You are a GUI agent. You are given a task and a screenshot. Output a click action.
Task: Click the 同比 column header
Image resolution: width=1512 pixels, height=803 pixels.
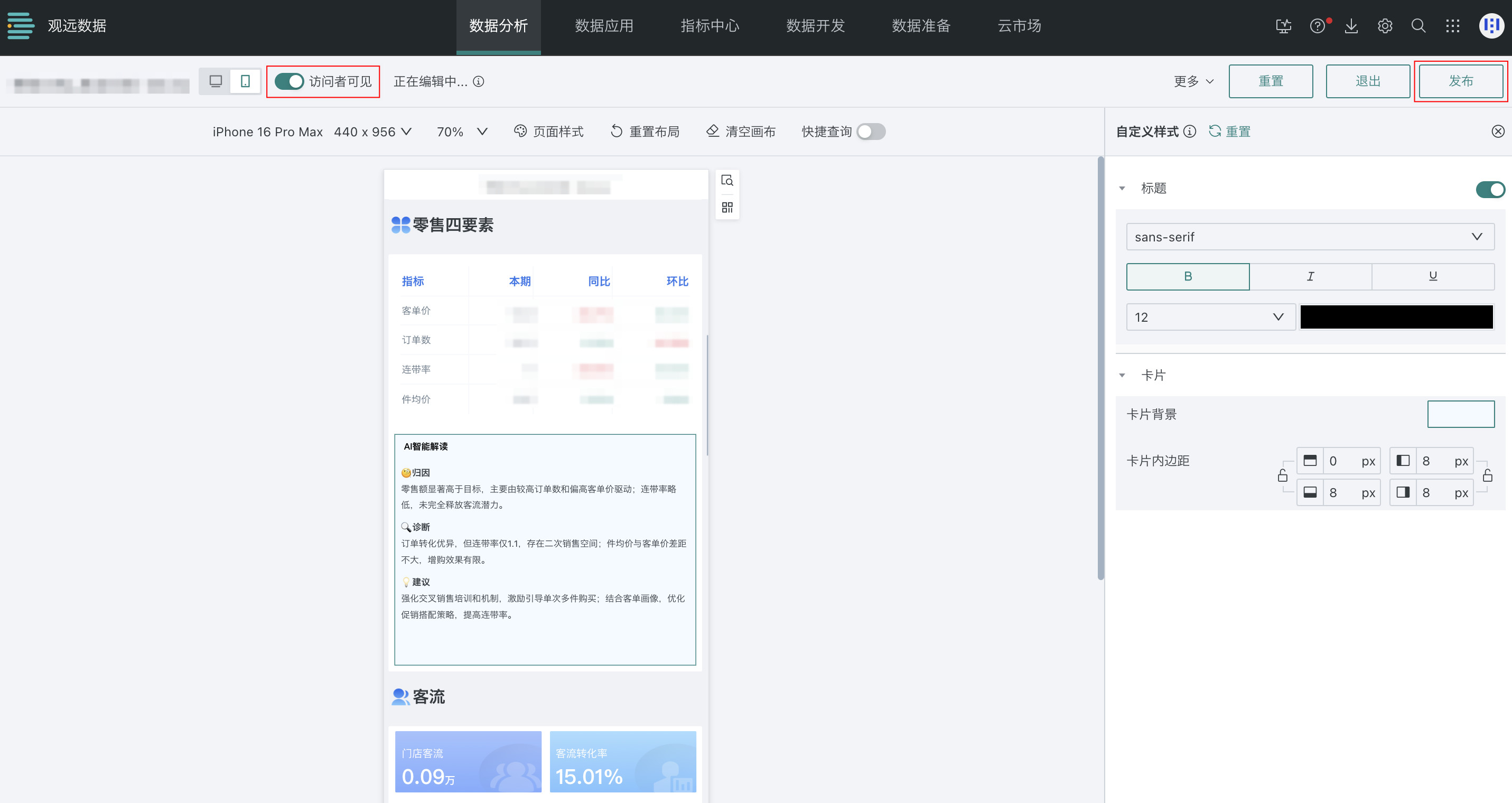point(599,281)
